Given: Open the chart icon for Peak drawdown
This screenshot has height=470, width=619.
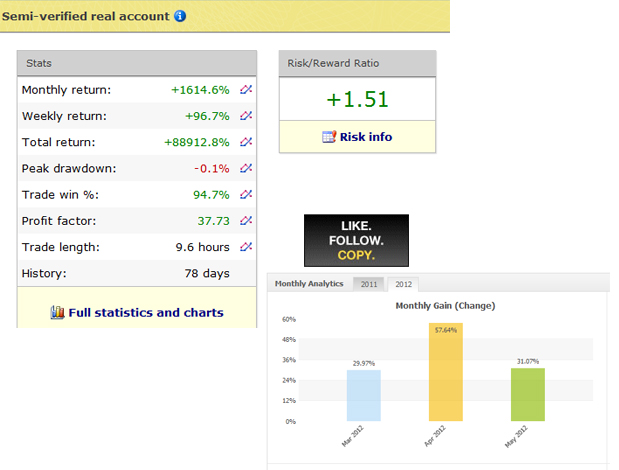Looking at the screenshot, I should tap(246, 168).
